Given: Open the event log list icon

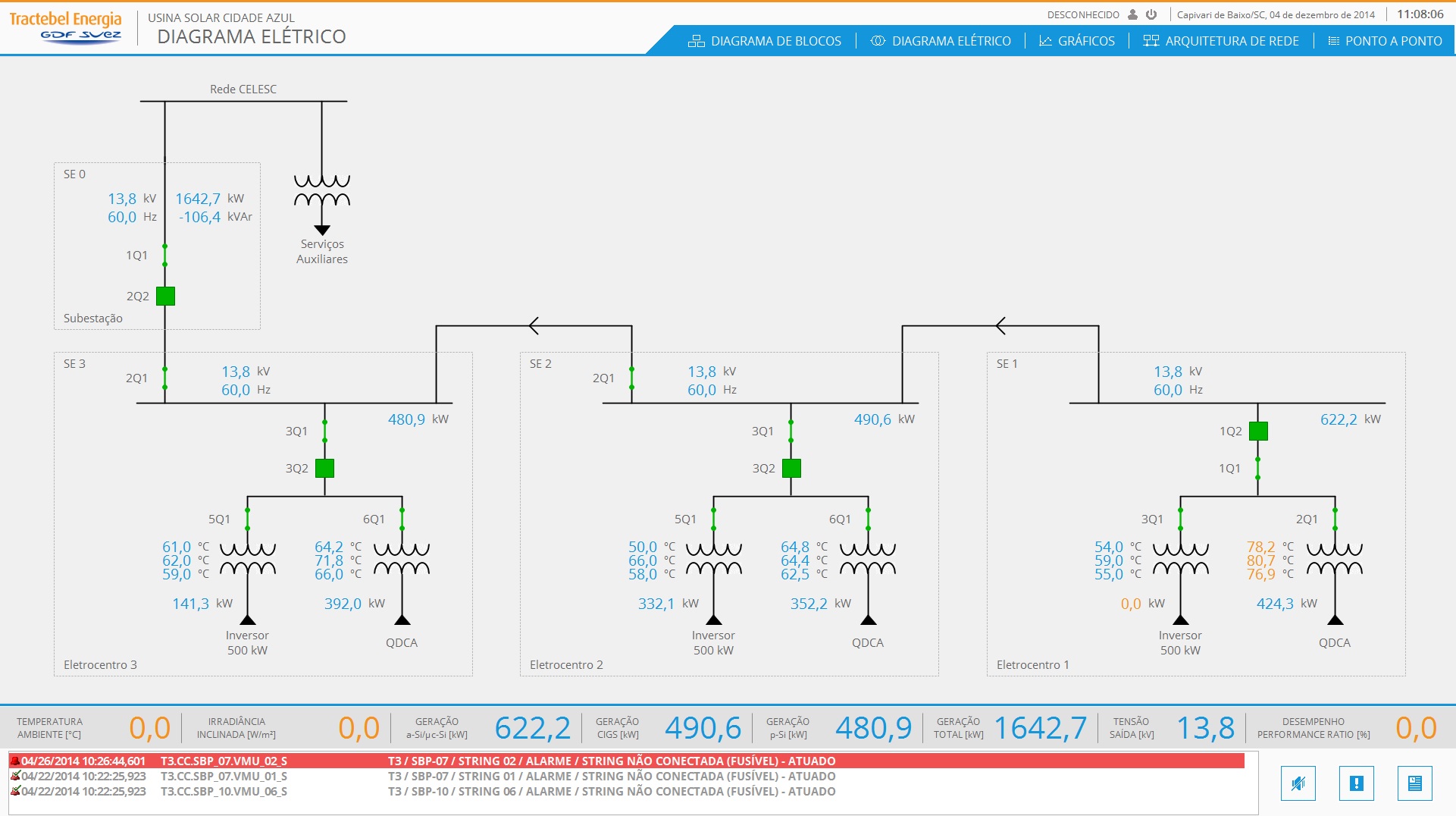Looking at the screenshot, I should coord(1415,783).
